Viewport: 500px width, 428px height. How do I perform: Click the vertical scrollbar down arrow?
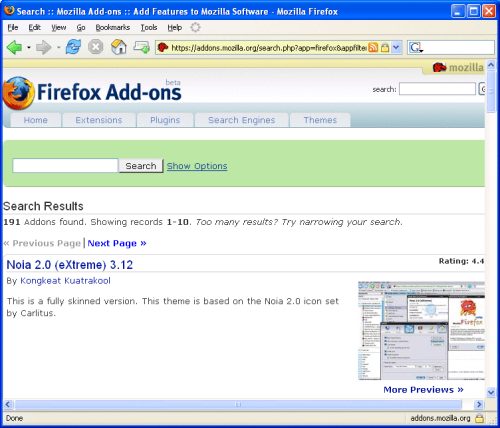click(491, 392)
